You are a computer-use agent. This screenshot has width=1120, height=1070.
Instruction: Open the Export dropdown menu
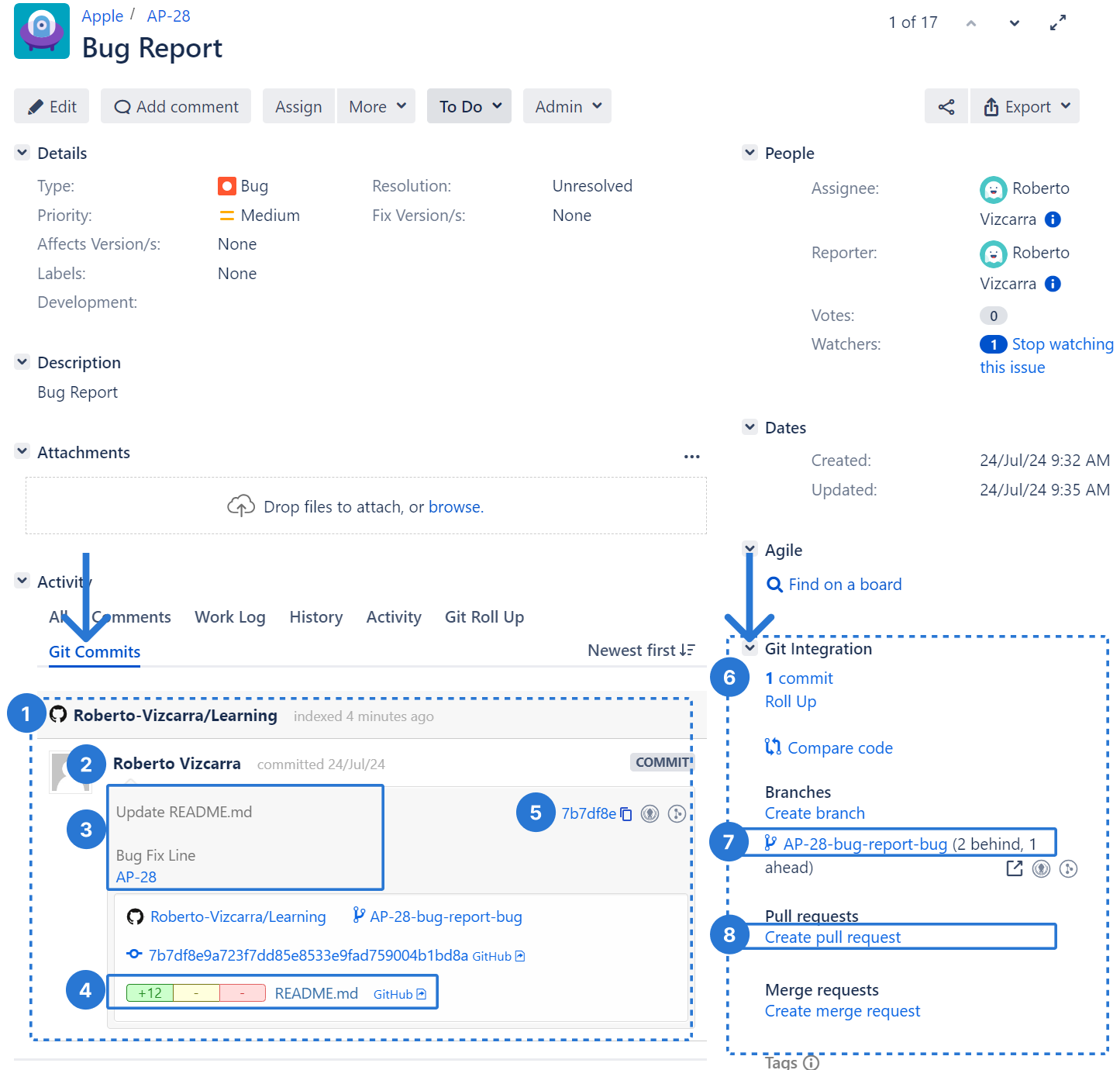(x=1025, y=106)
